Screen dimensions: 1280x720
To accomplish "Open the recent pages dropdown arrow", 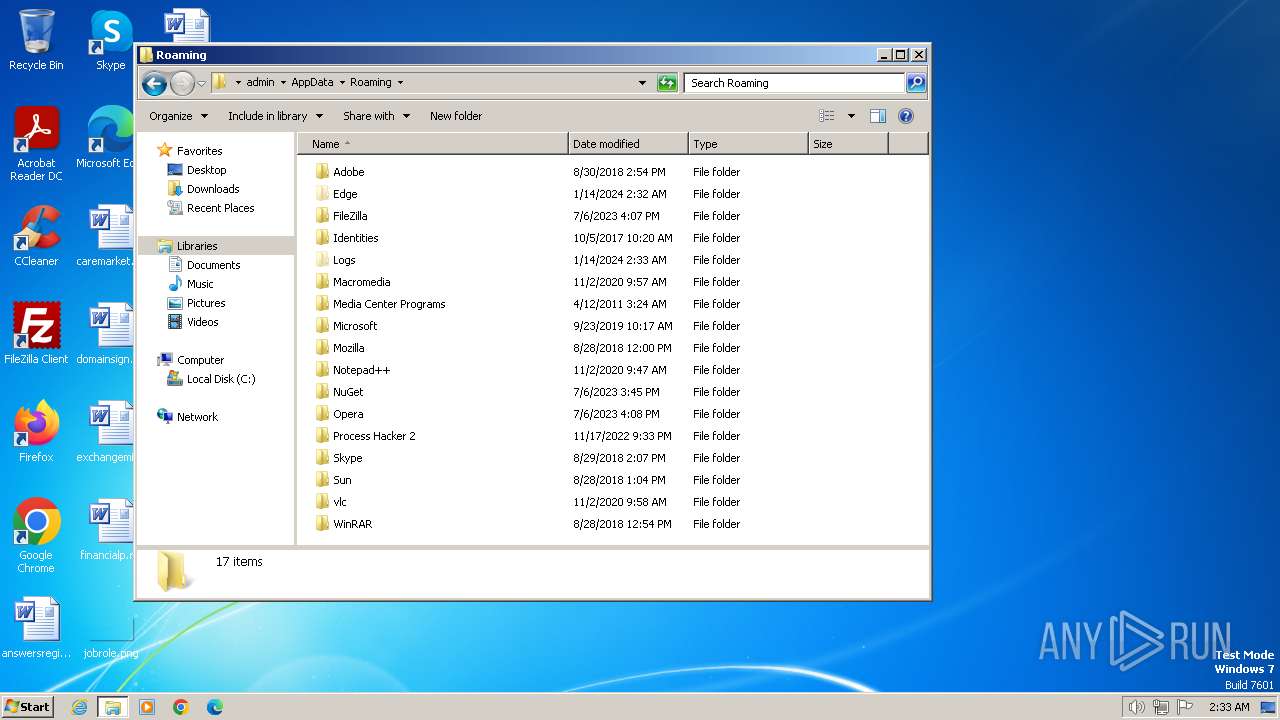I will click(201, 83).
